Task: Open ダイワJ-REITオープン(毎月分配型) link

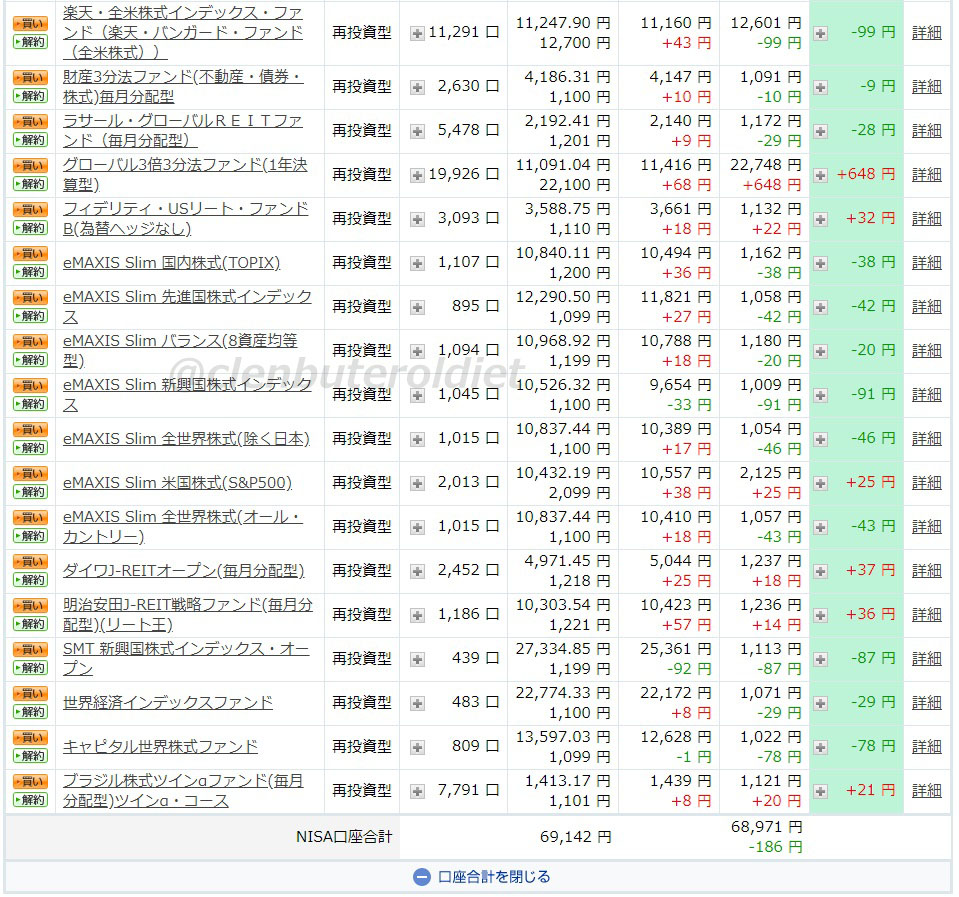Action: pos(183,570)
